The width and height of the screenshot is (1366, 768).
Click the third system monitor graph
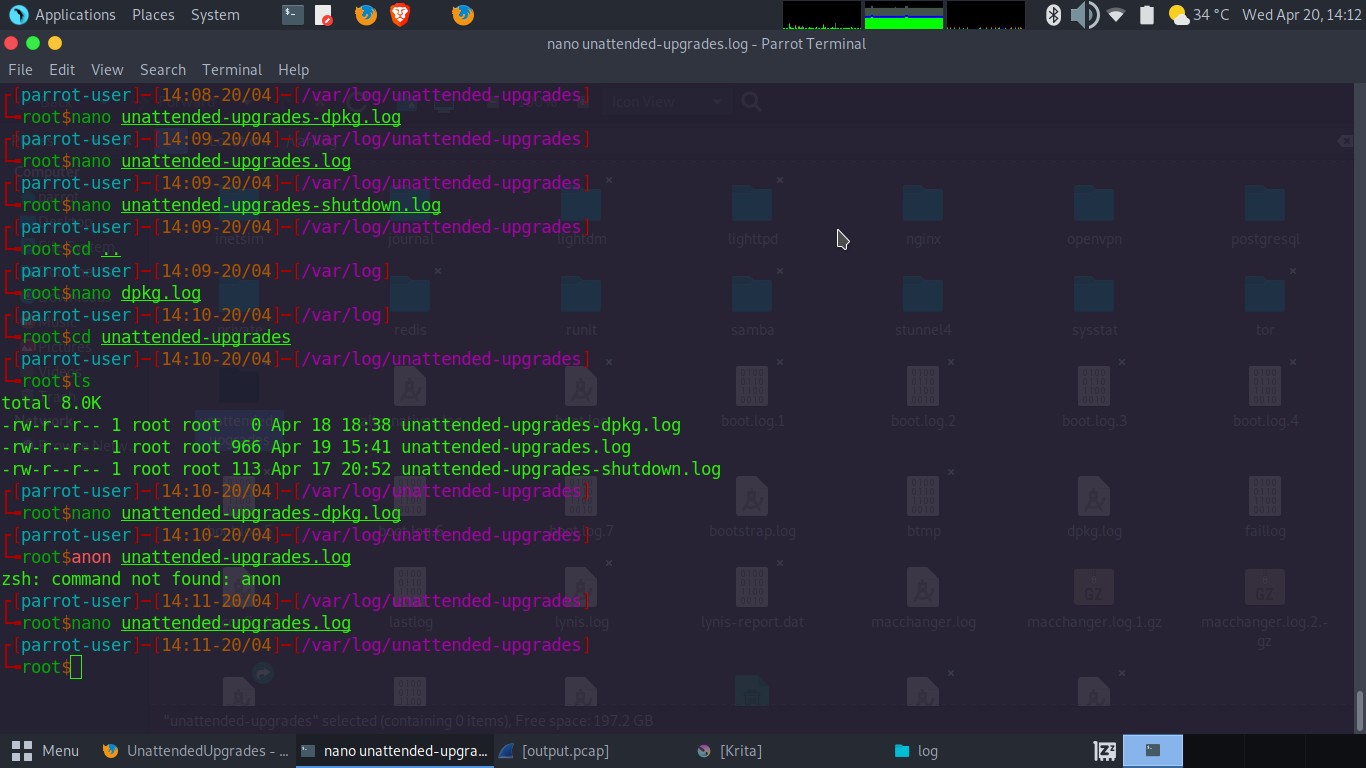[986, 15]
